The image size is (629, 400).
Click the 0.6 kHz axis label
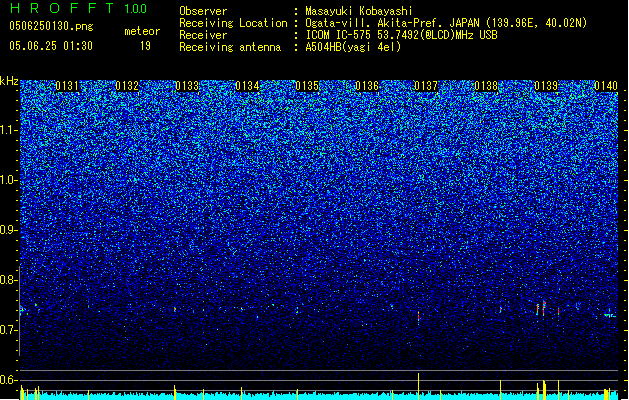click(x=9, y=380)
